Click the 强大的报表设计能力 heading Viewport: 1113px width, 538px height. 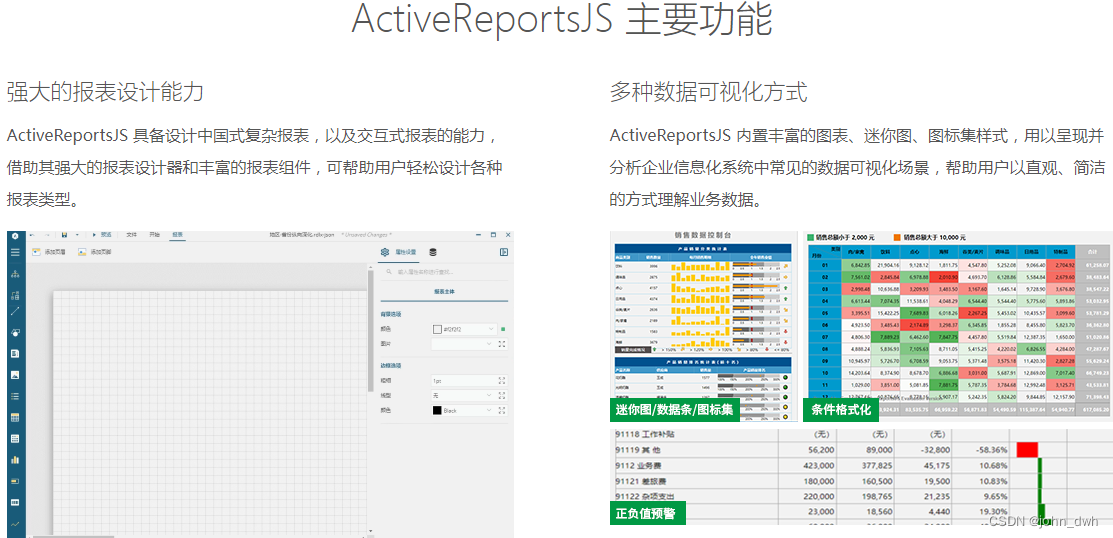[105, 92]
